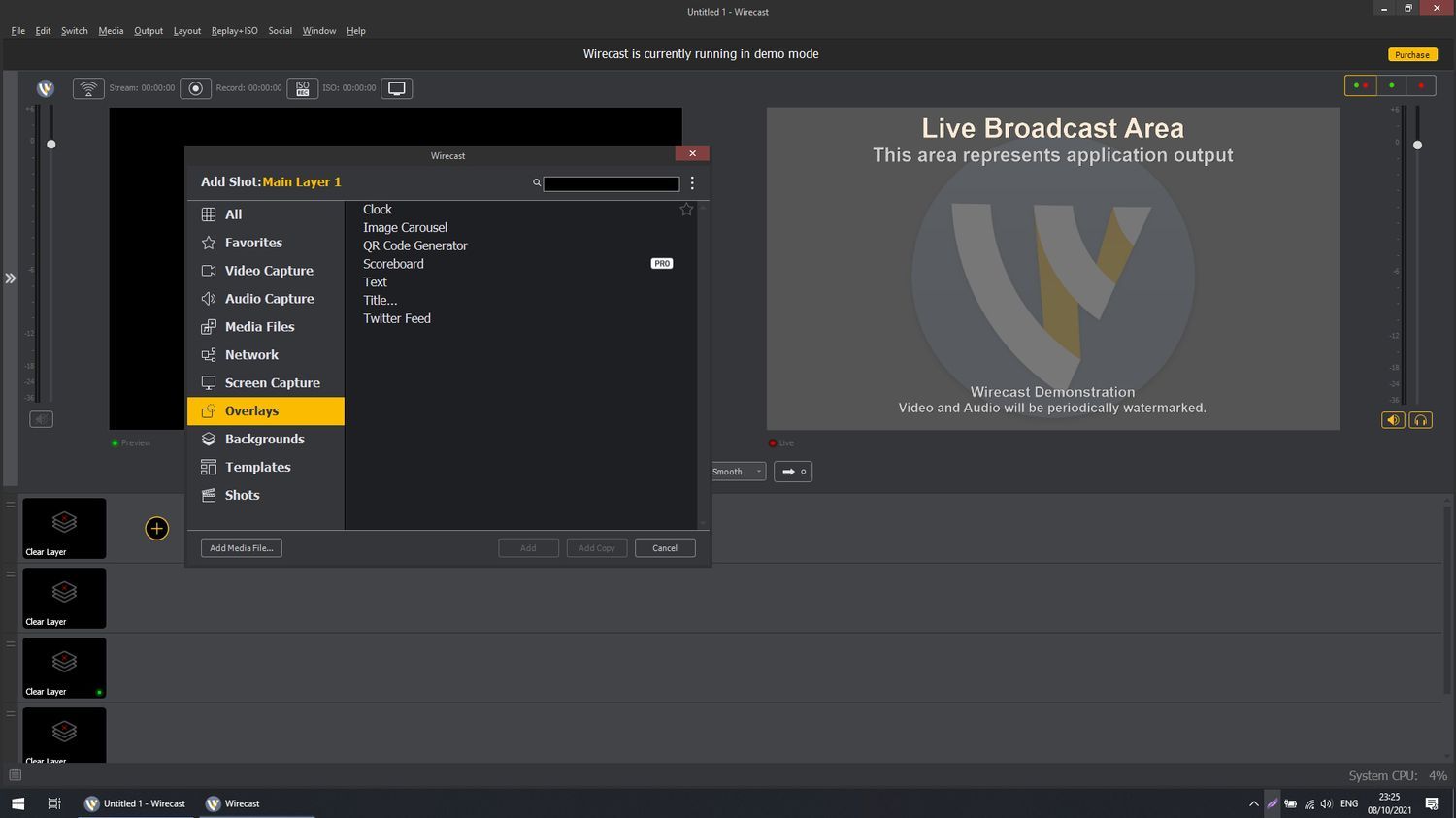Image resolution: width=1456 pixels, height=818 pixels.
Task: Select the Screen Capture category
Action: coord(265,383)
